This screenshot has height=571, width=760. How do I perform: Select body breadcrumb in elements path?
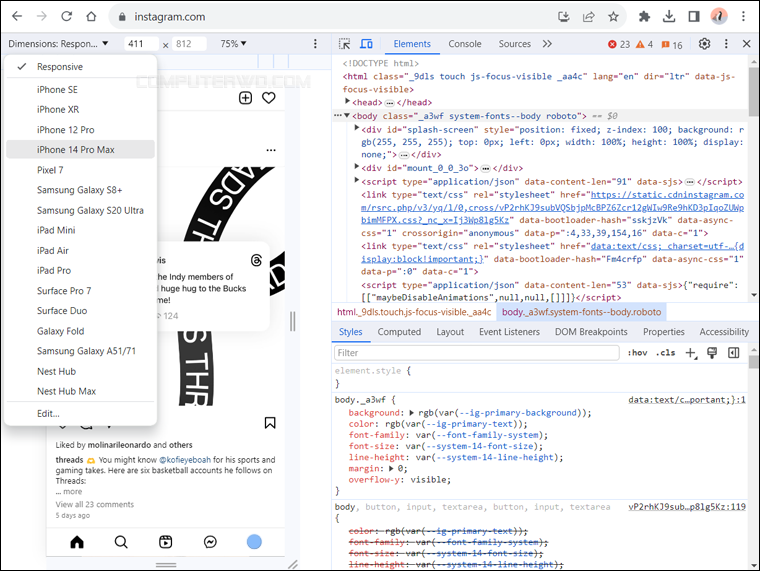(x=581, y=312)
